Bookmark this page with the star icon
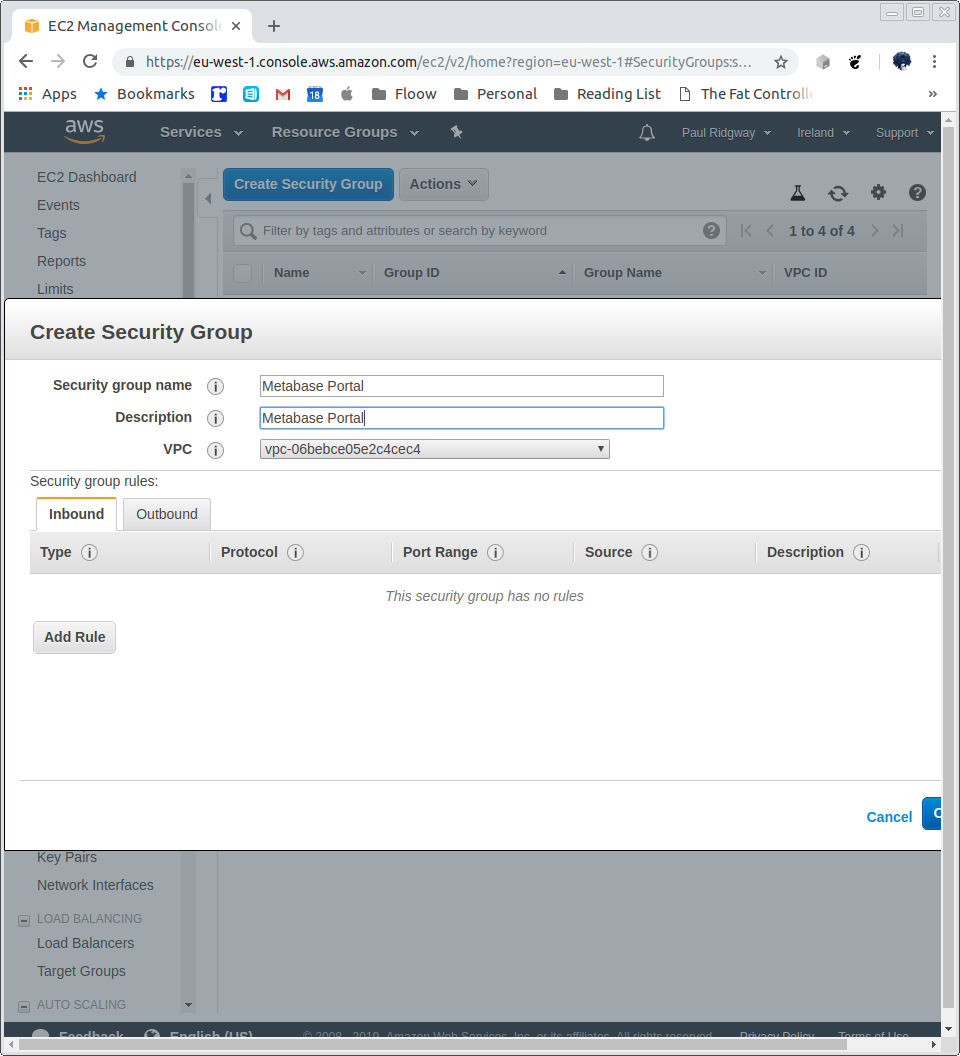Image resolution: width=960 pixels, height=1056 pixels. 781,62
